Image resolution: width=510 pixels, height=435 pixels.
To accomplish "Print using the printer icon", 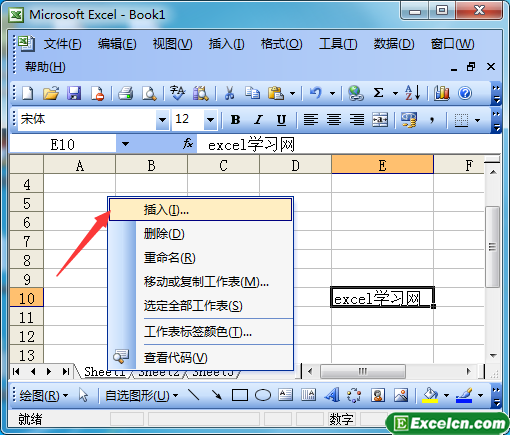I will tap(126, 93).
